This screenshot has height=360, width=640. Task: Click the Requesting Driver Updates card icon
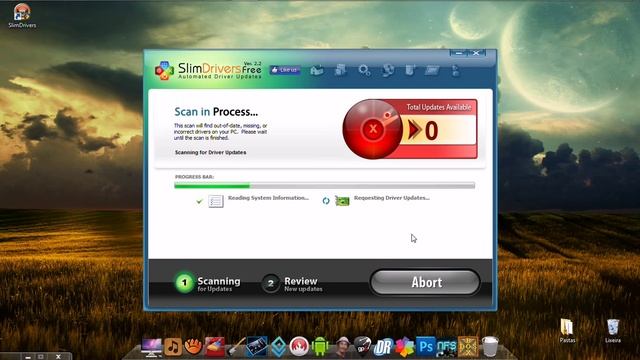(x=342, y=201)
